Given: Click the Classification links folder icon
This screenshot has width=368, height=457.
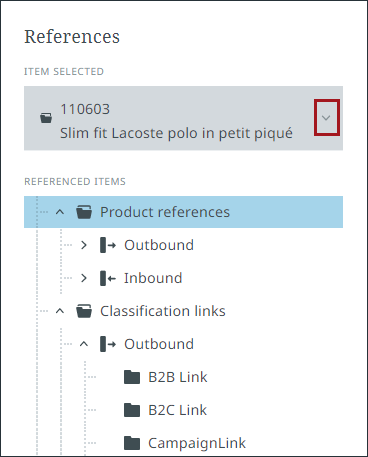Looking at the screenshot, I should pyautogui.click(x=84, y=311).
